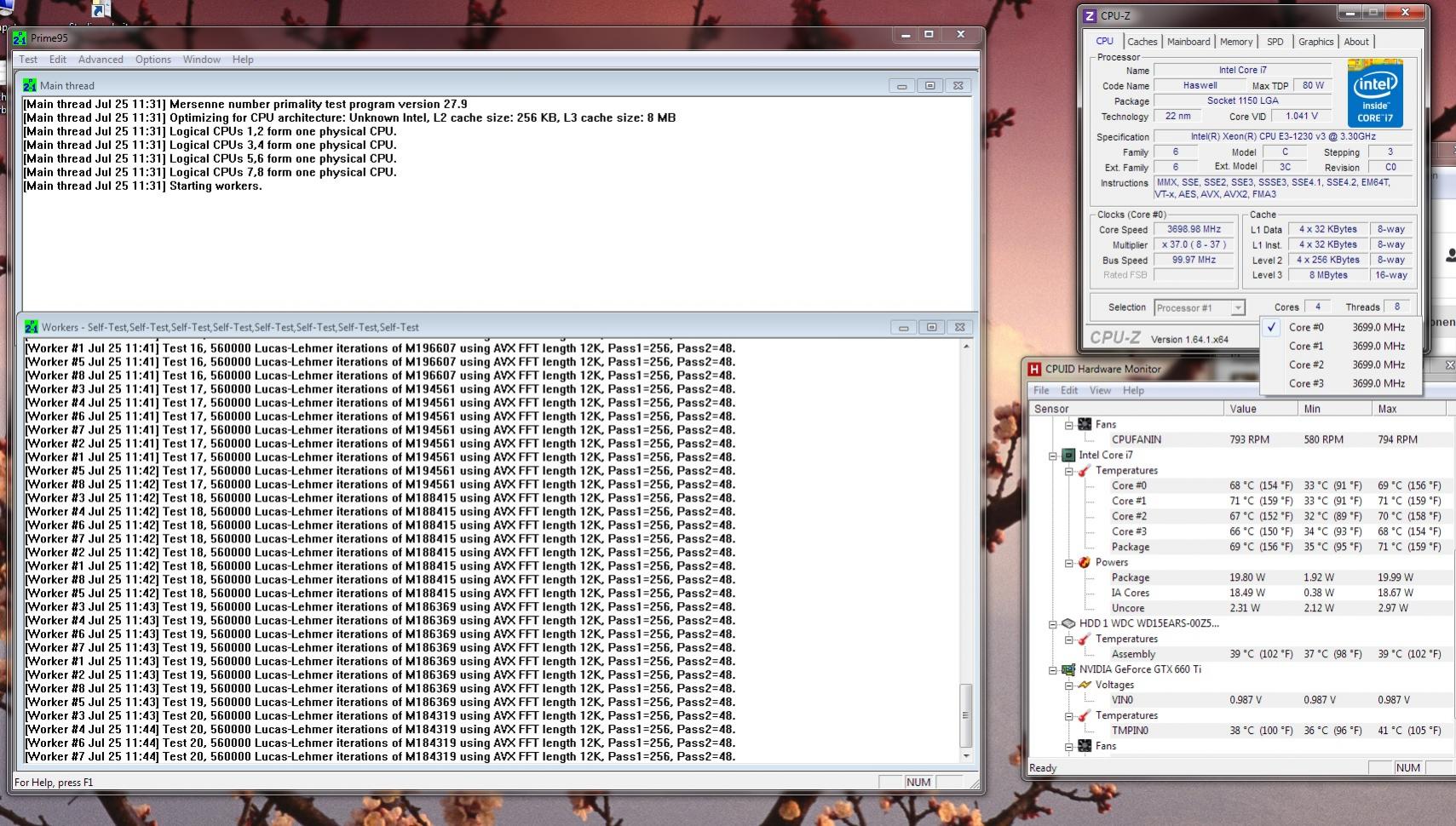Switch to the SPD tab in CPU-Z
The image size is (1456, 826).
click(x=1275, y=42)
